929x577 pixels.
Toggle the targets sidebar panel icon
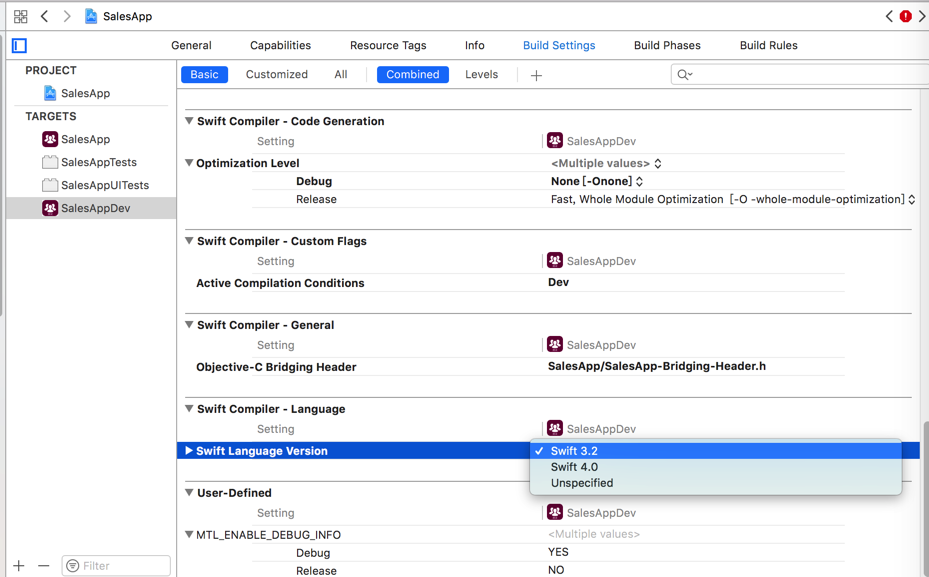click(19, 46)
